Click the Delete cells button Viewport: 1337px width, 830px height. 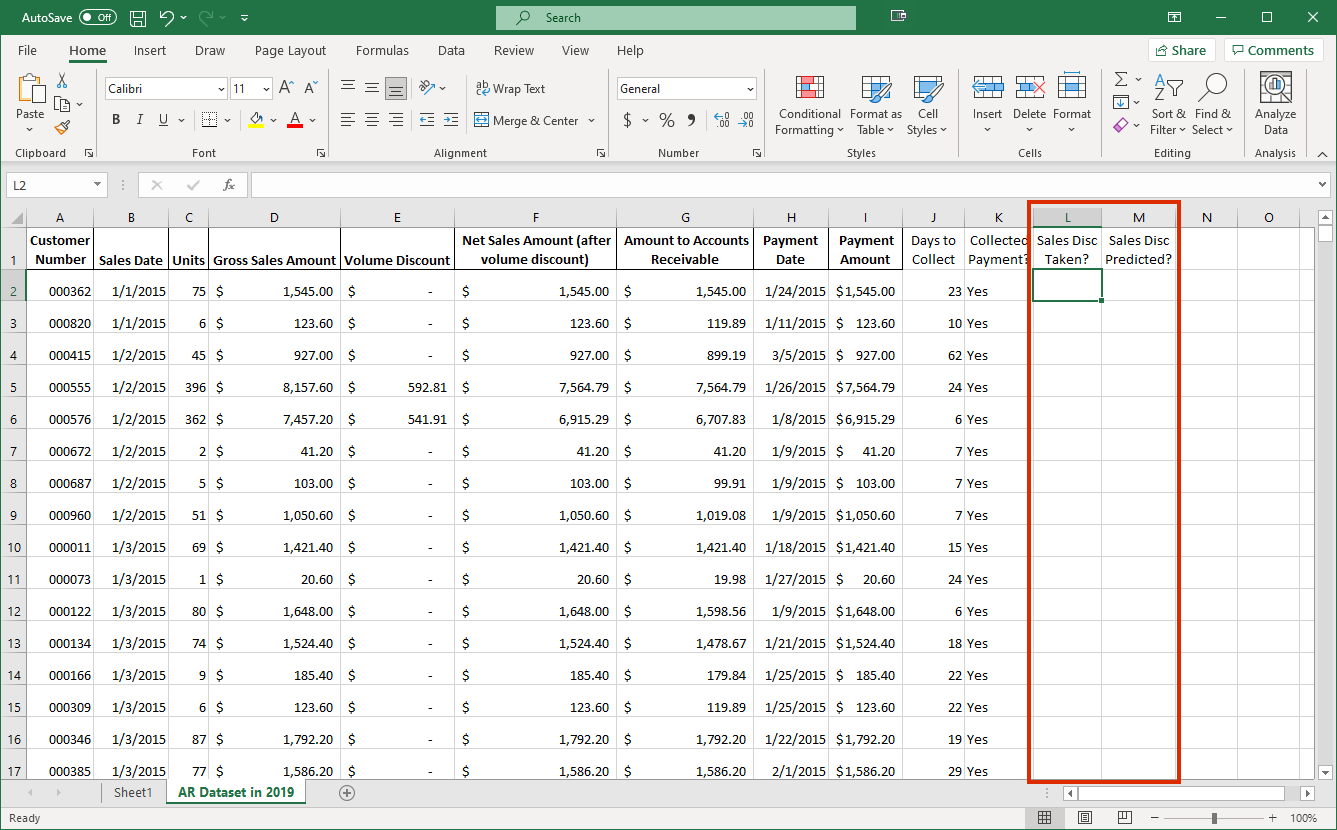point(1029,105)
